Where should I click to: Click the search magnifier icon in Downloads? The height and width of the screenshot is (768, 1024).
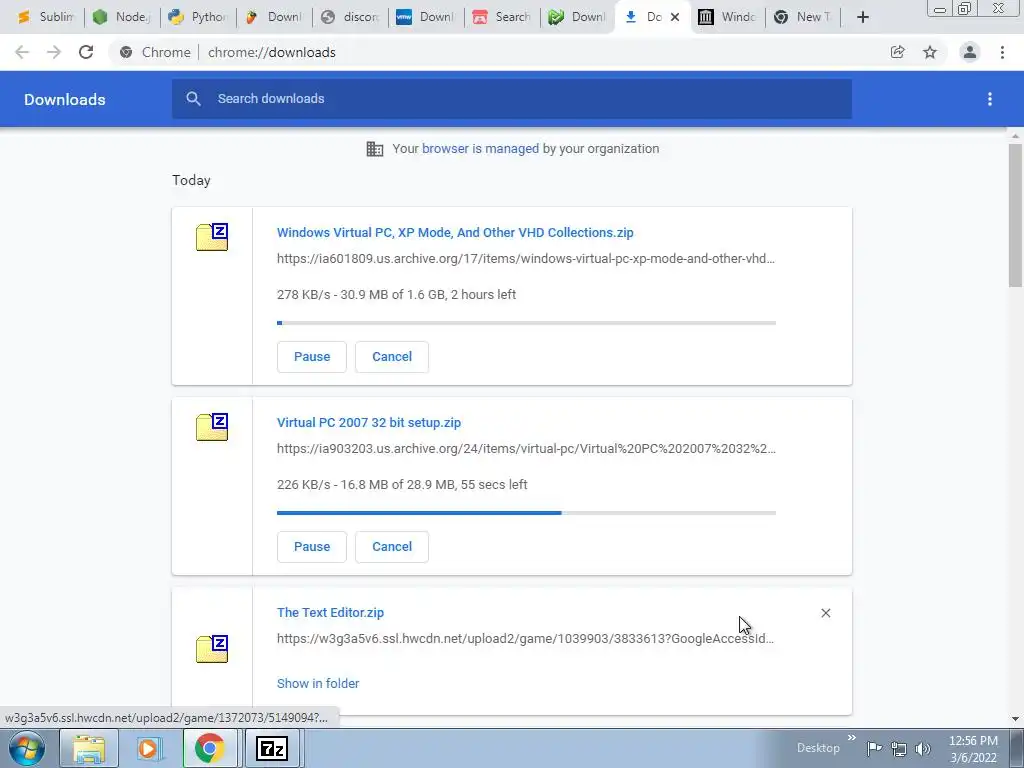click(193, 99)
